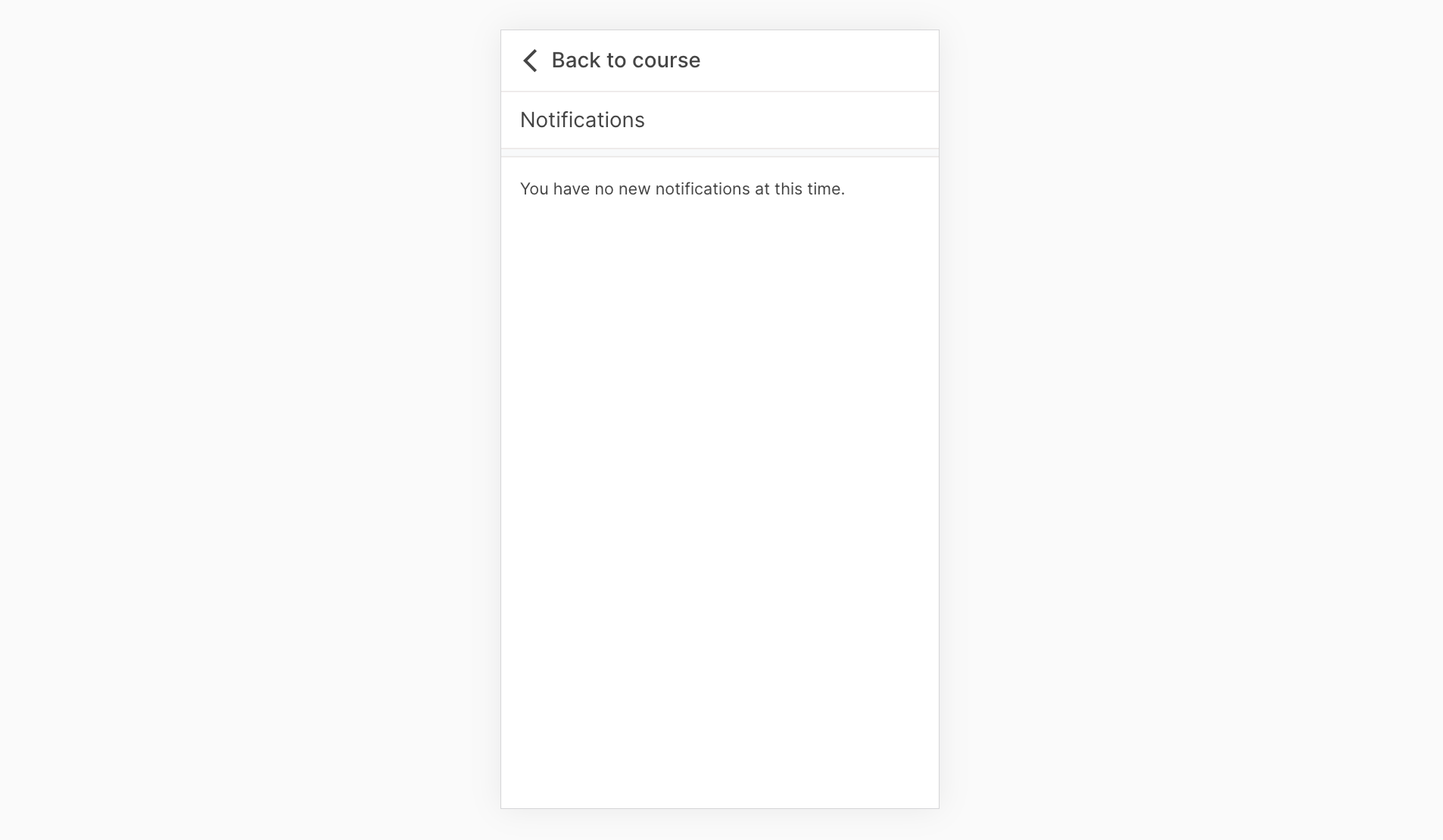Select the Notifications heading
Image resolution: width=1443 pixels, height=840 pixels.
tap(582, 120)
